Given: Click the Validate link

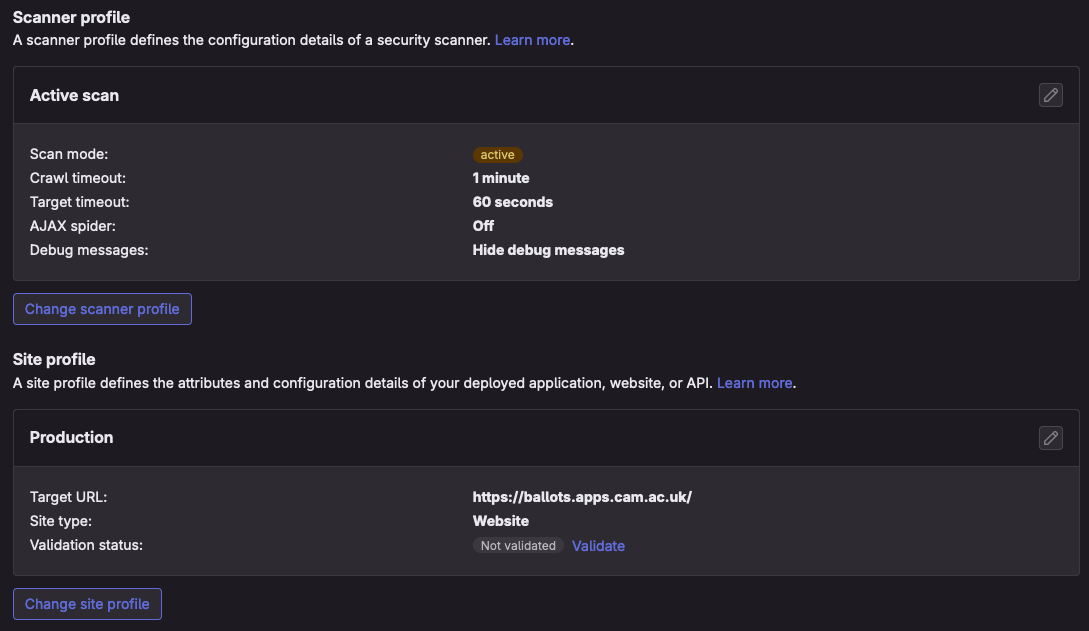Looking at the screenshot, I should pyautogui.click(x=598, y=546).
